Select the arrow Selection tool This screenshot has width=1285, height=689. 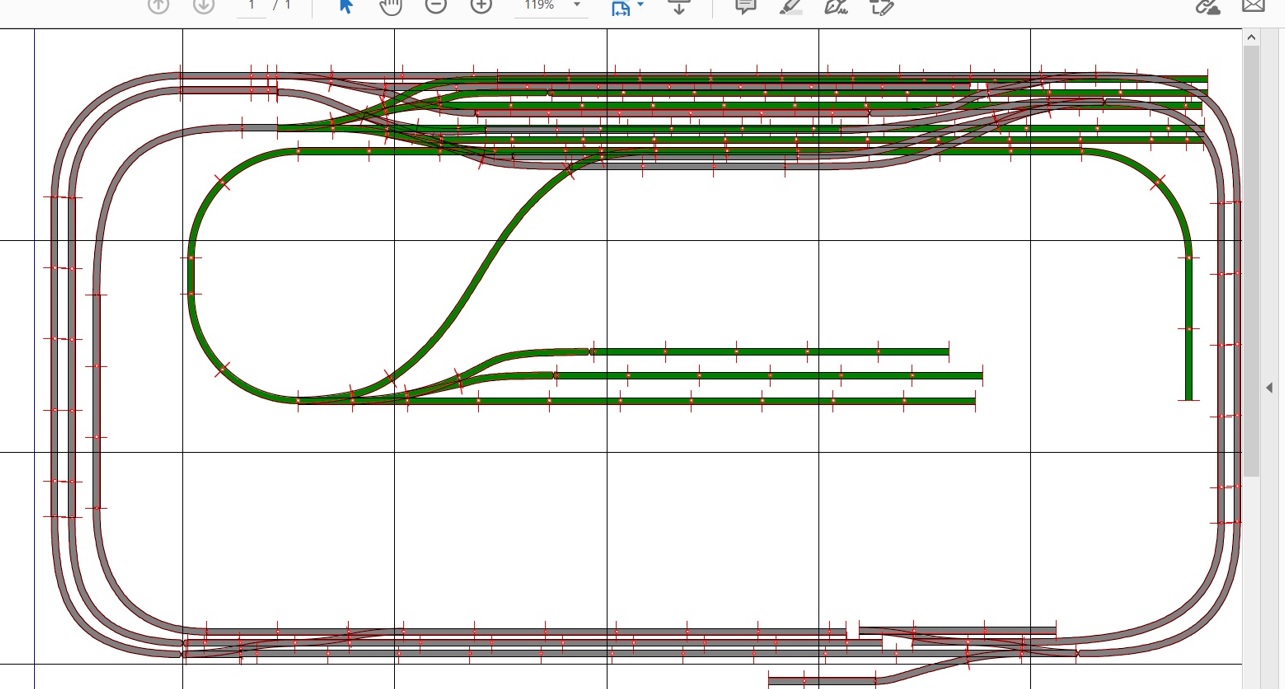click(x=346, y=5)
